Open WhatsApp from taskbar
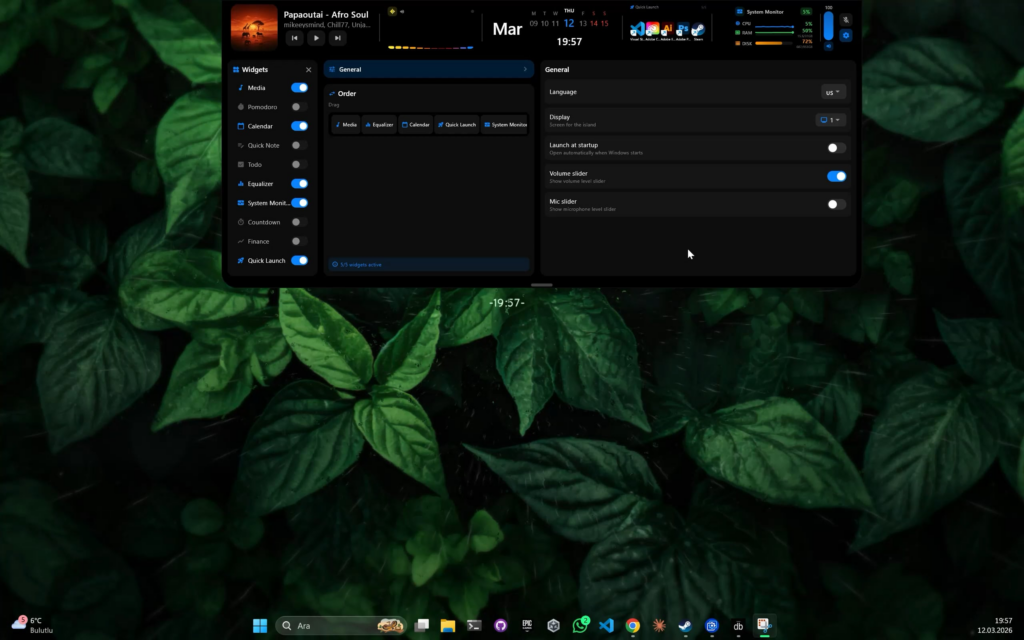1024x640 pixels. (580, 626)
